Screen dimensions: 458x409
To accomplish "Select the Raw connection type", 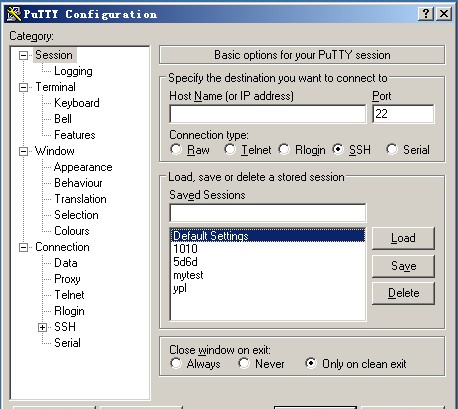I will tap(176, 149).
